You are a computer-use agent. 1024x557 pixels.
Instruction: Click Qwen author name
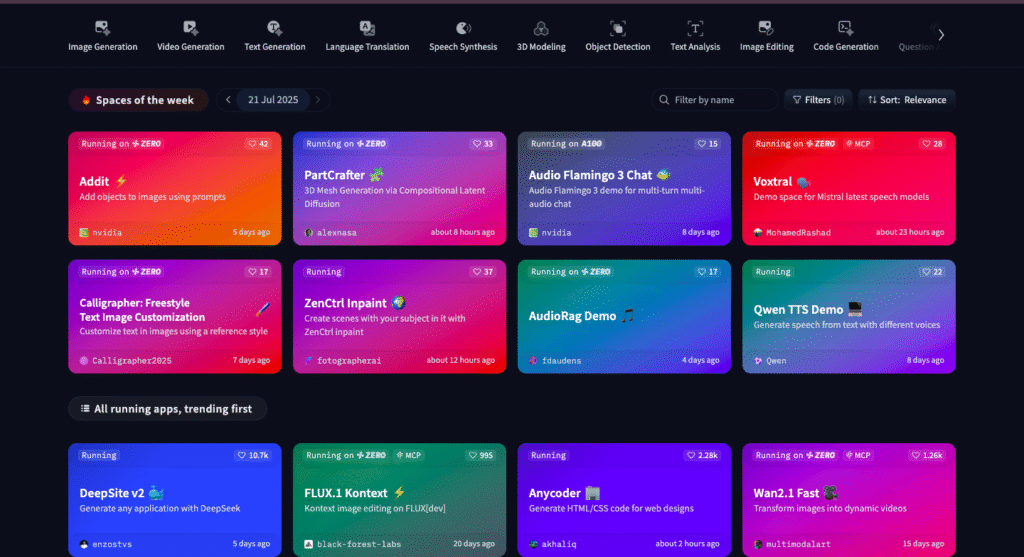point(776,360)
